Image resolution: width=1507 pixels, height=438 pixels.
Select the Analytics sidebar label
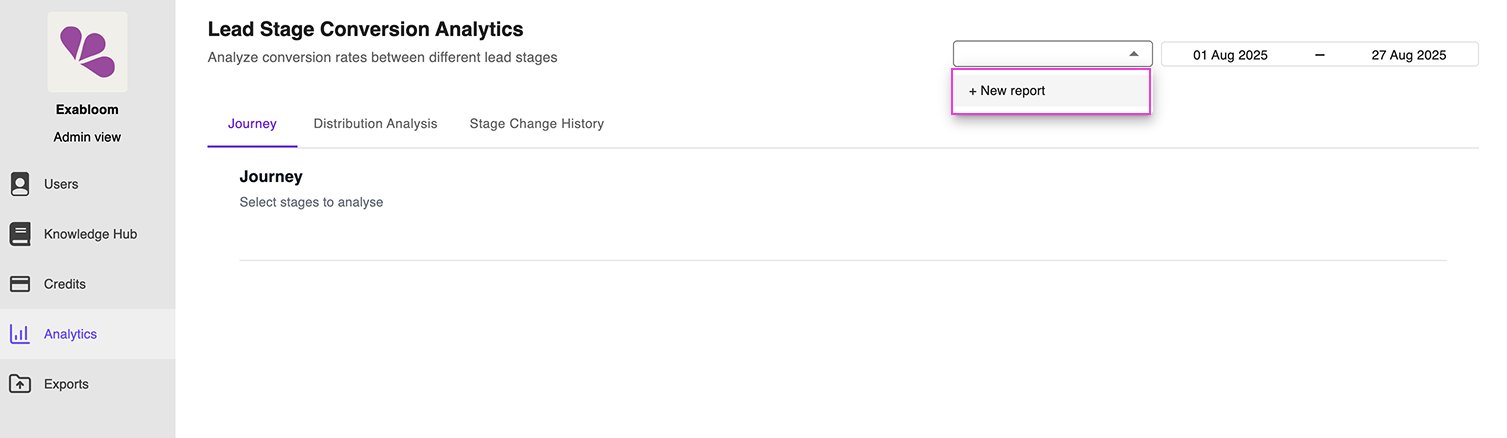(70, 334)
